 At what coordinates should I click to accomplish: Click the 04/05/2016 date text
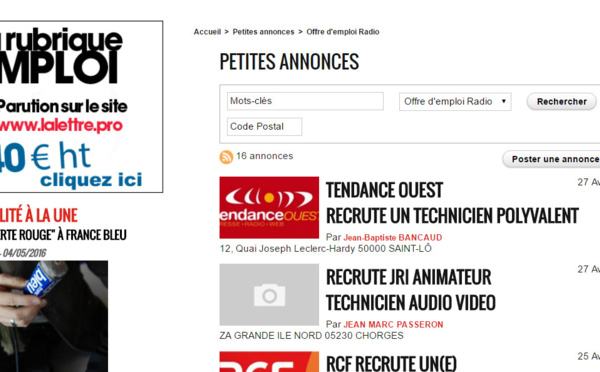[24, 253]
